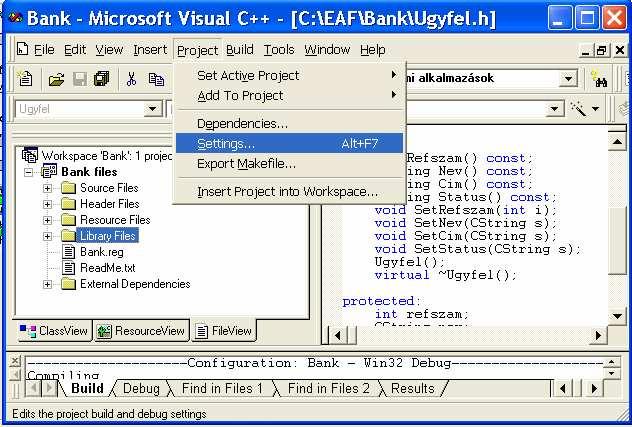Choose Dependencies... from Project menu
The width and height of the screenshot is (632, 427).
tap(289, 123)
